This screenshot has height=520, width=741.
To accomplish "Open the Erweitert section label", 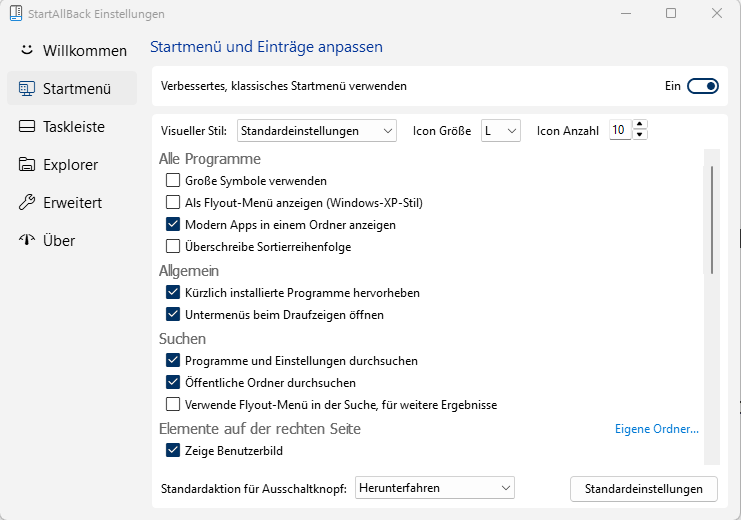I will pyautogui.click(x=72, y=203).
